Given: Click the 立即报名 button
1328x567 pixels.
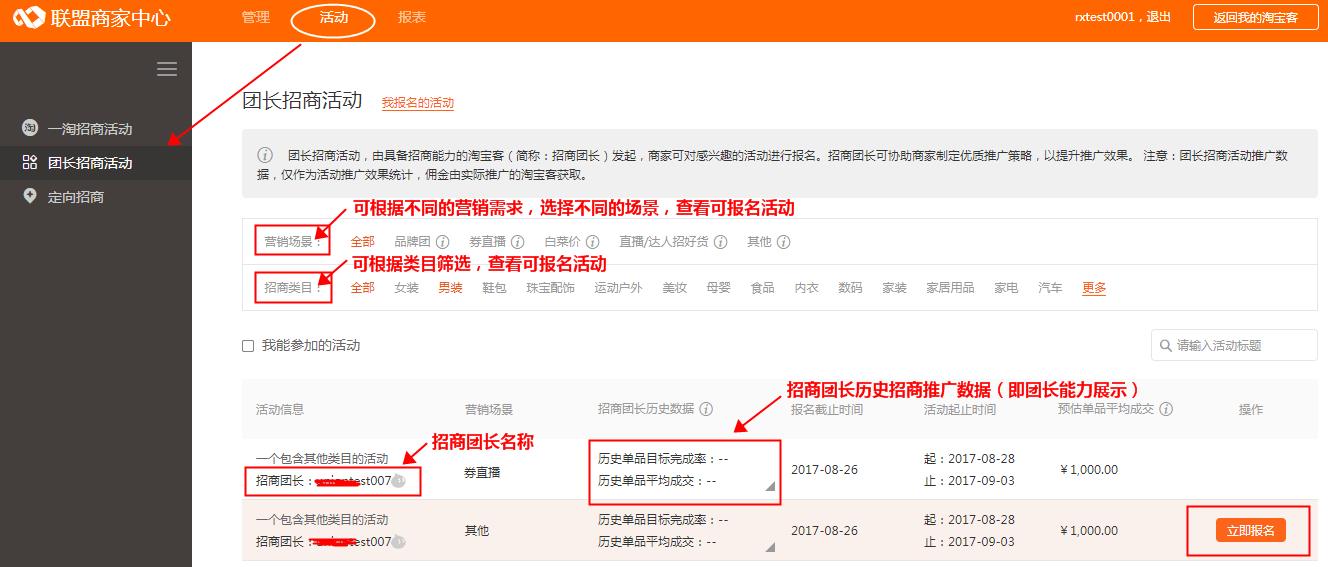Looking at the screenshot, I should point(1251,531).
